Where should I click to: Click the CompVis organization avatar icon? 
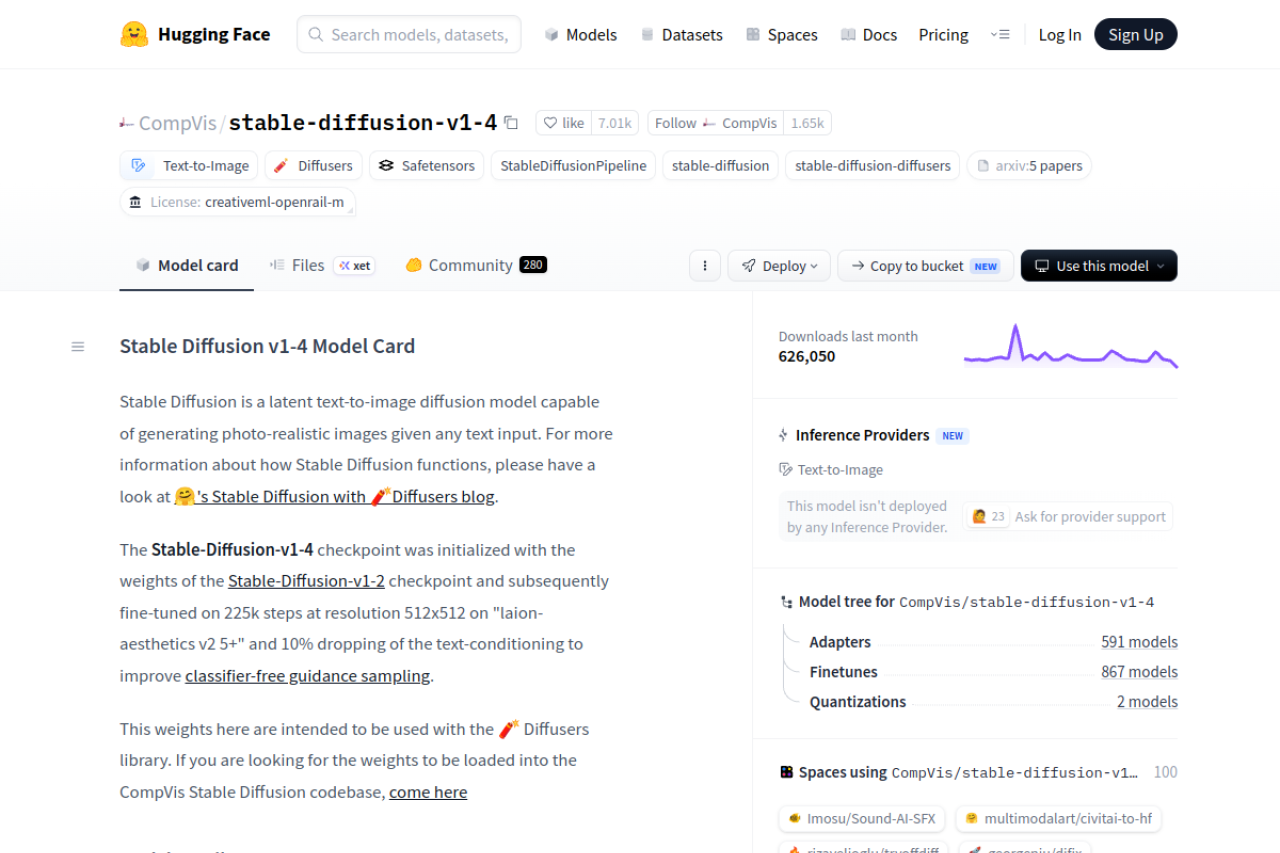click(x=126, y=123)
